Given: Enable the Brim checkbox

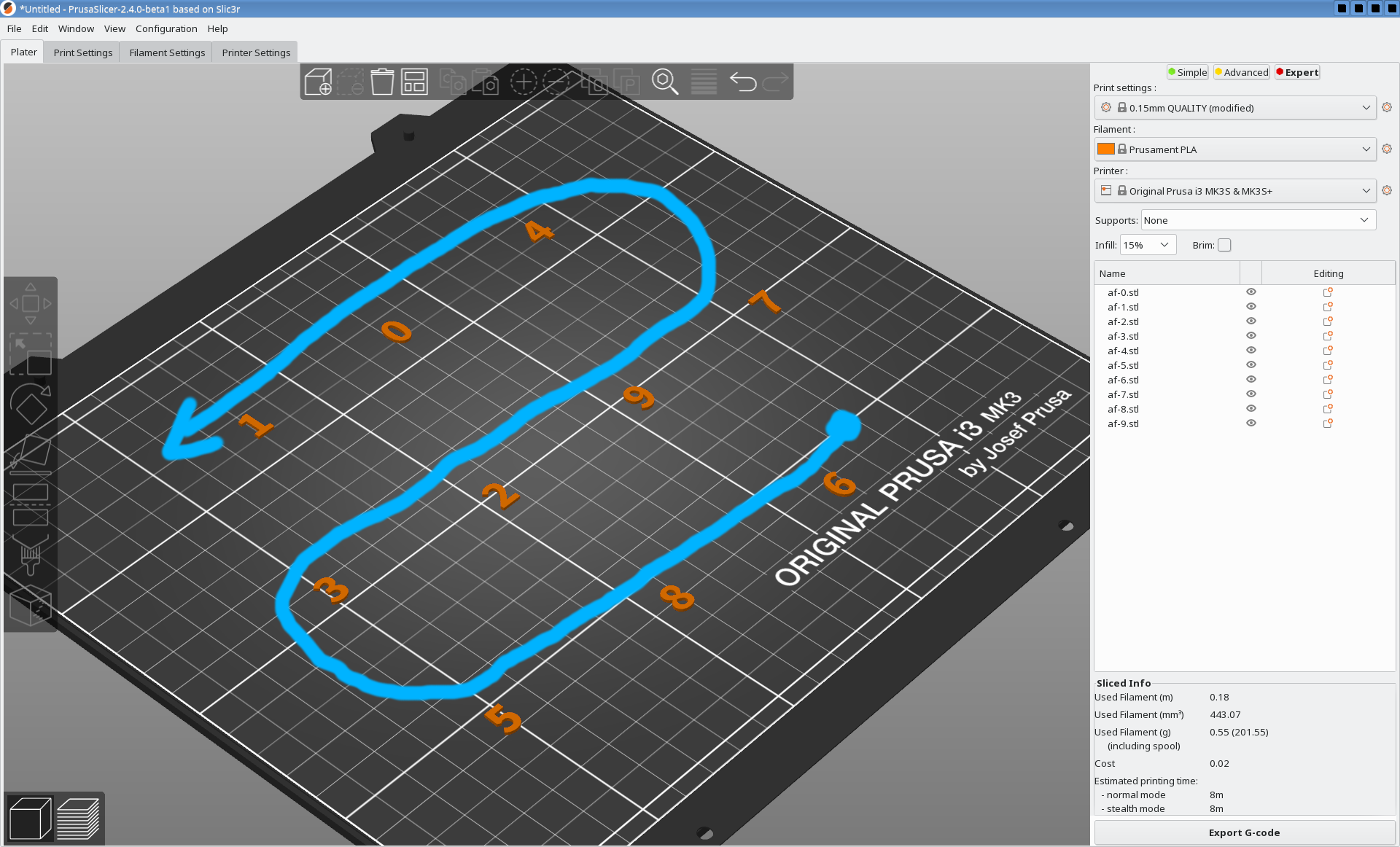Looking at the screenshot, I should click(1224, 246).
